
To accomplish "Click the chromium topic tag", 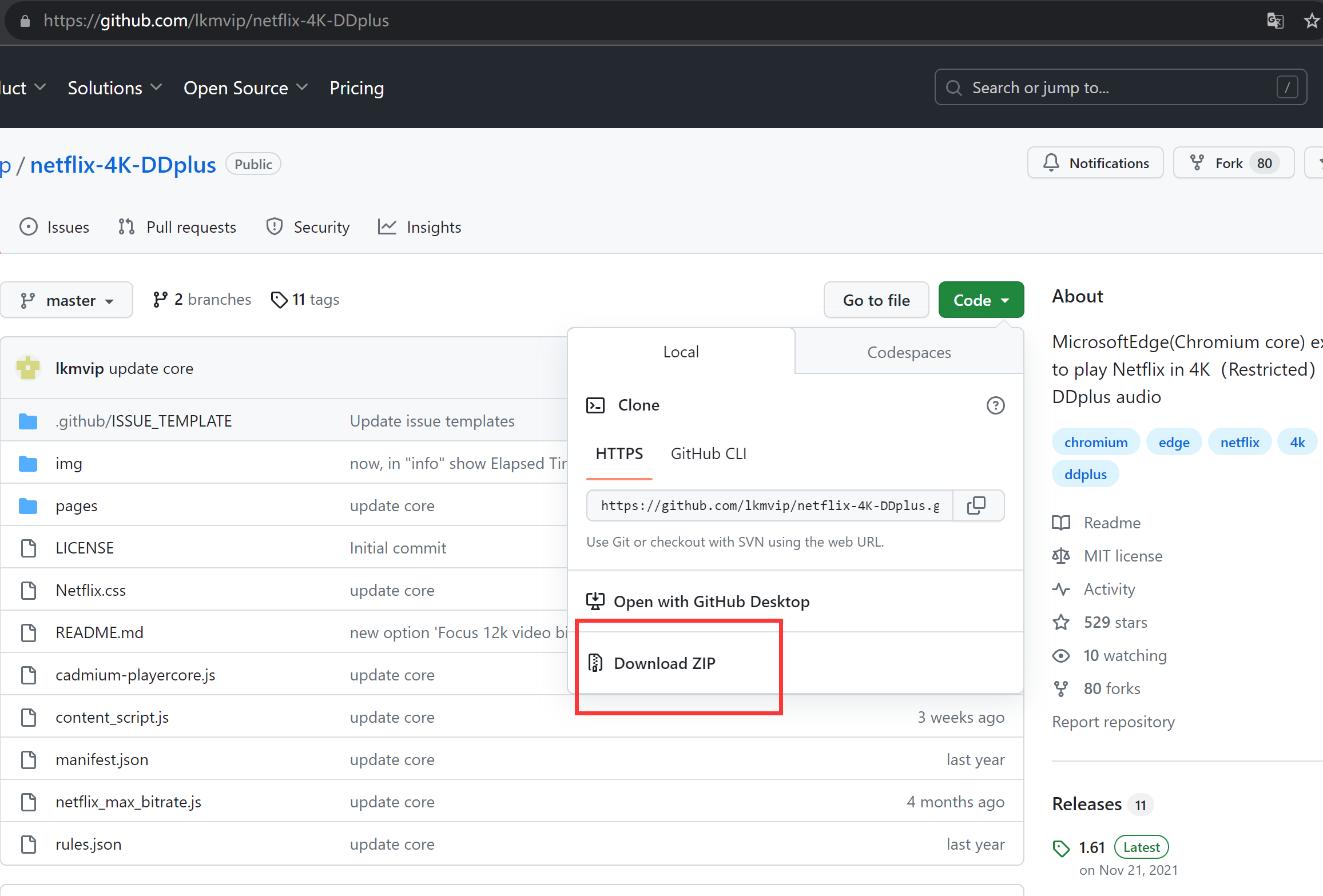I will tap(1096, 442).
